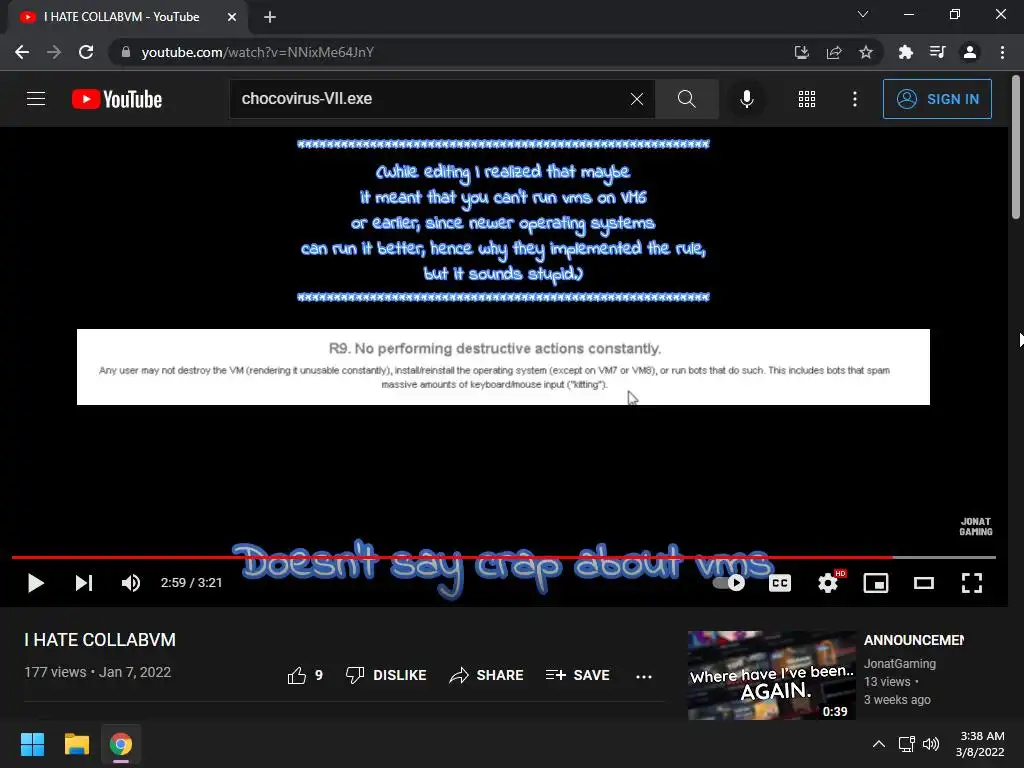1024x768 pixels.
Task: Skip to the next video
Action: [84, 583]
